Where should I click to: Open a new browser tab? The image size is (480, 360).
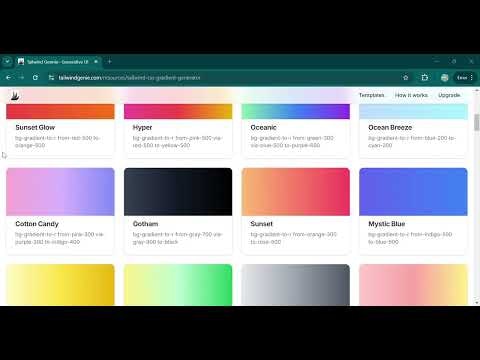point(109,62)
